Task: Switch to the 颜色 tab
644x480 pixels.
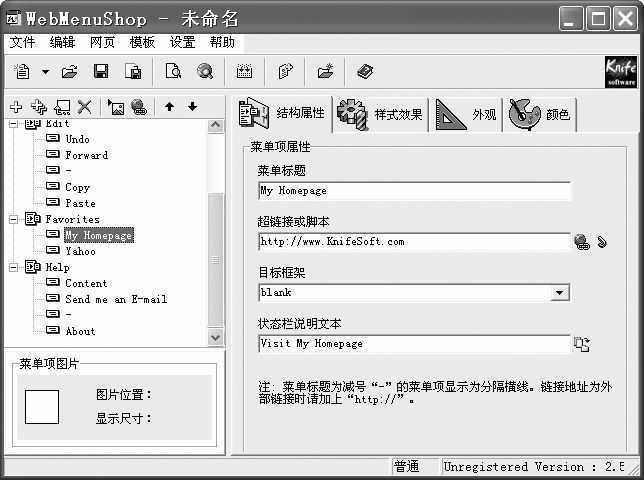Action: pos(540,114)
